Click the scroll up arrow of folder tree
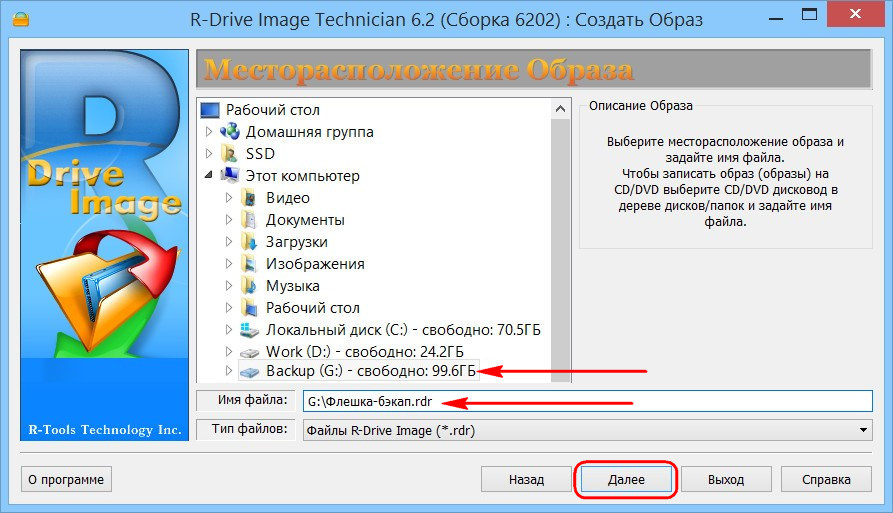Image resolution: width=893 pixels, height=513 pixels. click(x=560, y=109)
